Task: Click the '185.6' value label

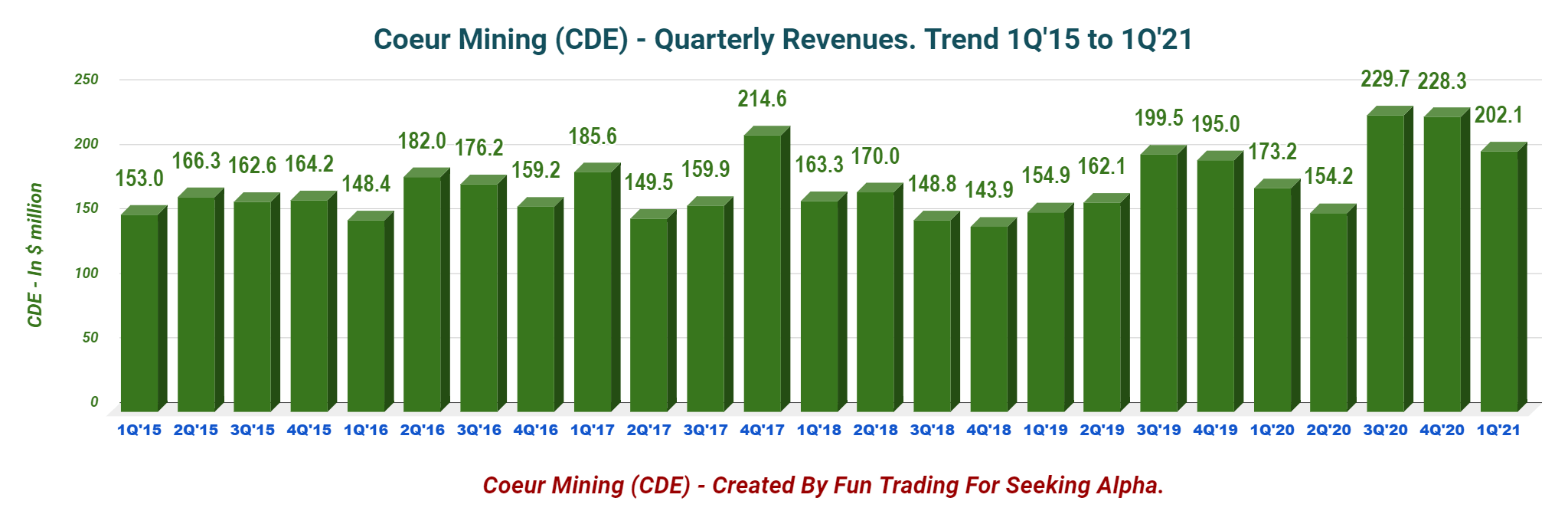Action: pos(593,136)
